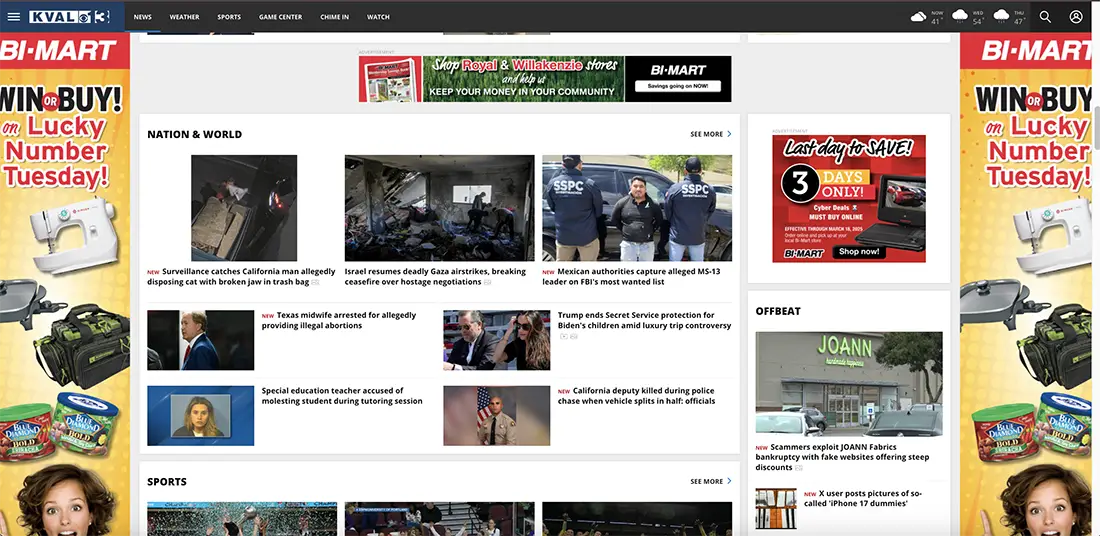The width and height of the screenshot is (1100, 536).
Task: Open the California cat surveillance headline
Action: [241, 276]
